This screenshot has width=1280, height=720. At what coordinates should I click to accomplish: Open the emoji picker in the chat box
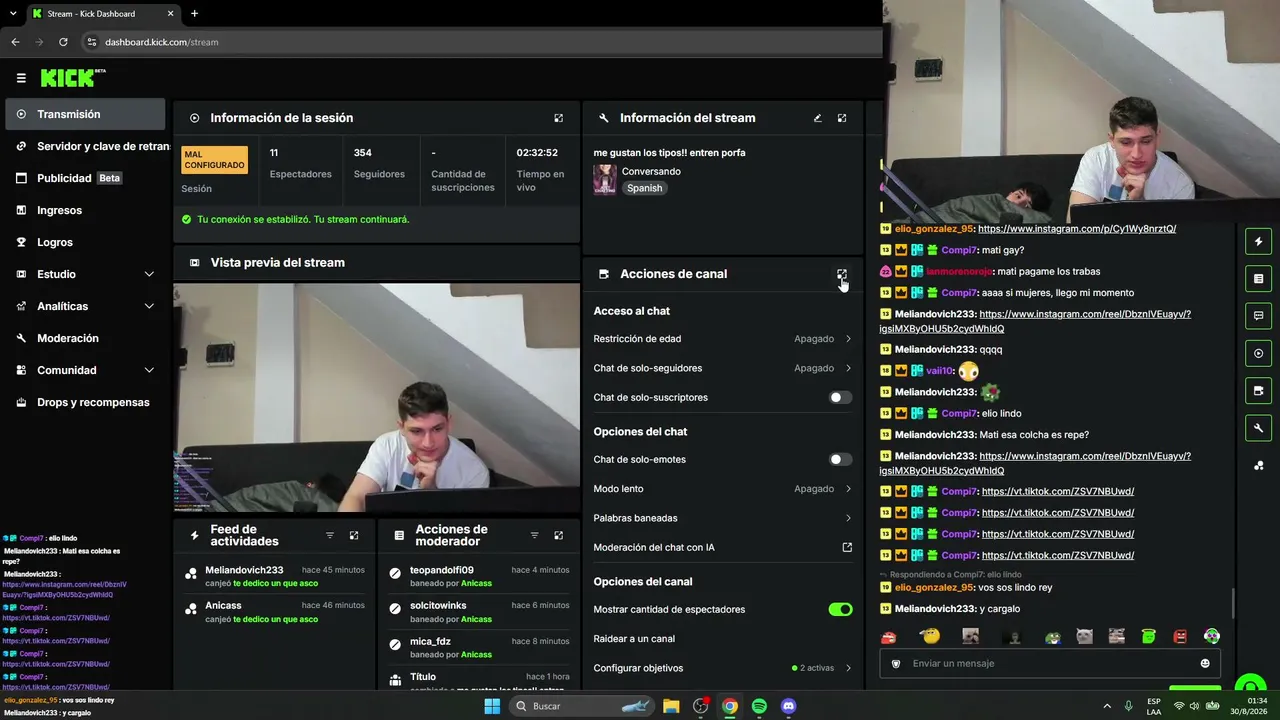coord(1205,663)
